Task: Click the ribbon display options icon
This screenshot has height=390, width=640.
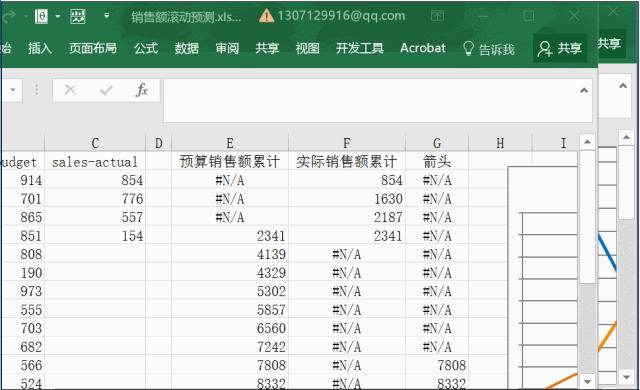Action: coord(437,16)
